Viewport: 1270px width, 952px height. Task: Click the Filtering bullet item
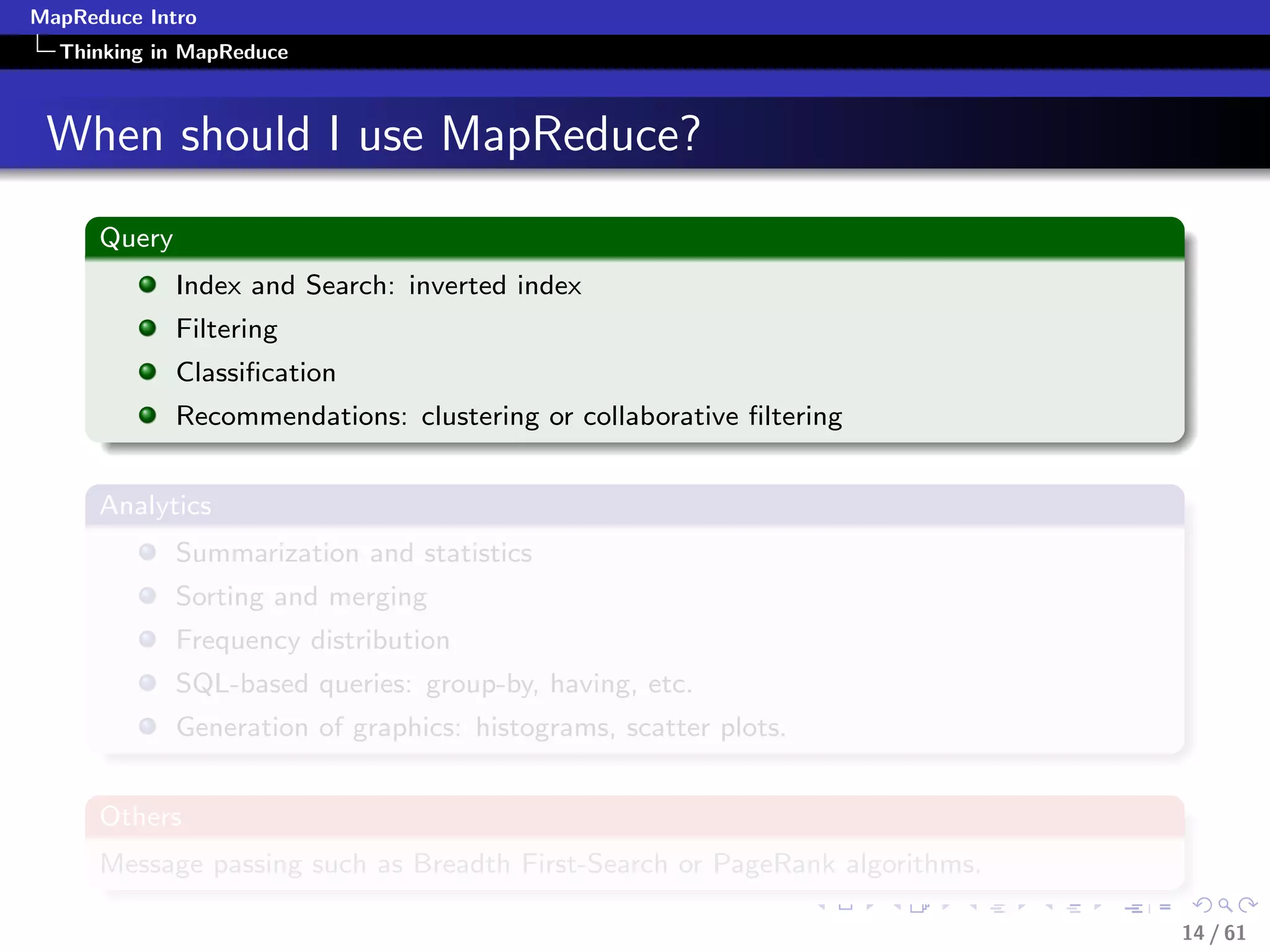(x=227, y=329)
